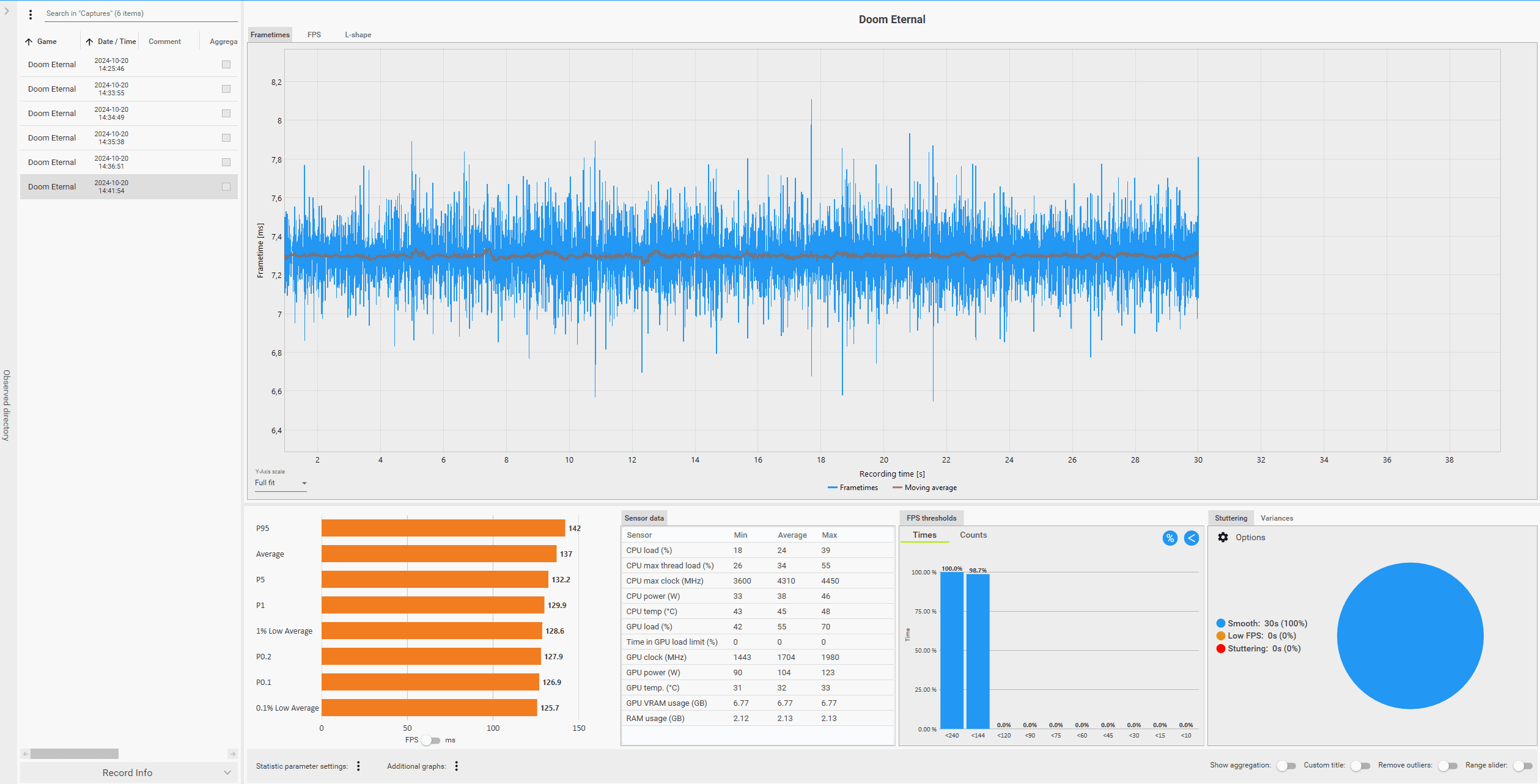Screen dimensions: 1540x784
Task: Switch to the Stuttering tab
Action: click(1231, 518)
